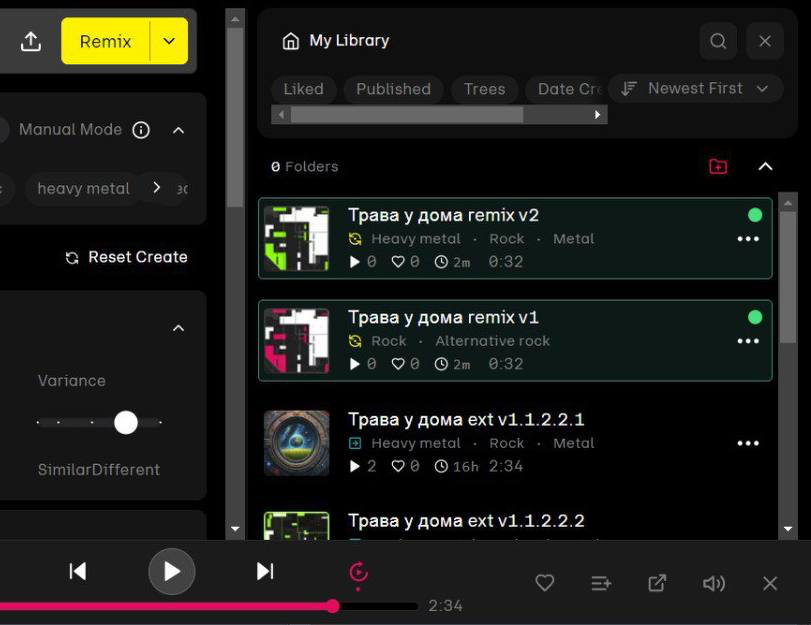Open the Newest First sort dropdown
This screenshot has width=811, height=625.
pyautogui.click(x=695, y=88)
